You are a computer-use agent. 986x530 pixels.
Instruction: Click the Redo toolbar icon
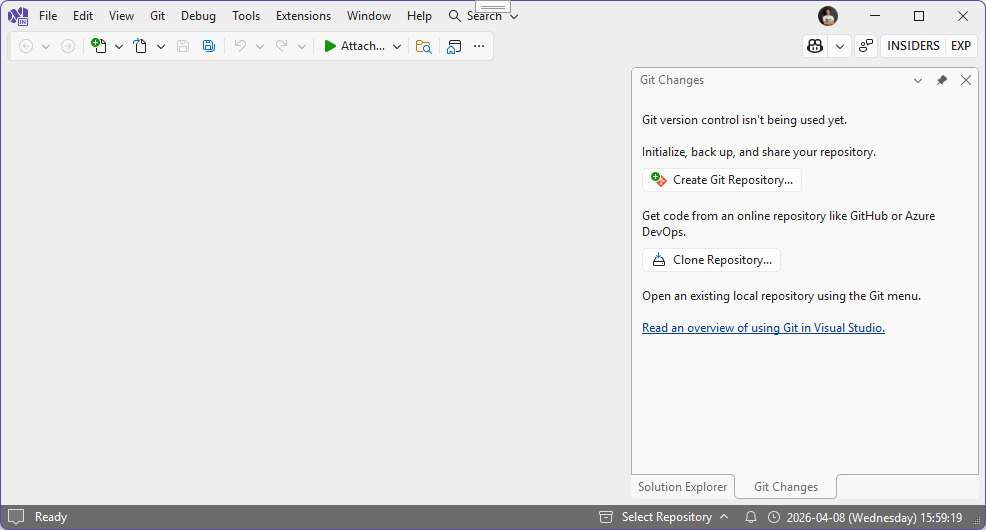coord(282,46)
